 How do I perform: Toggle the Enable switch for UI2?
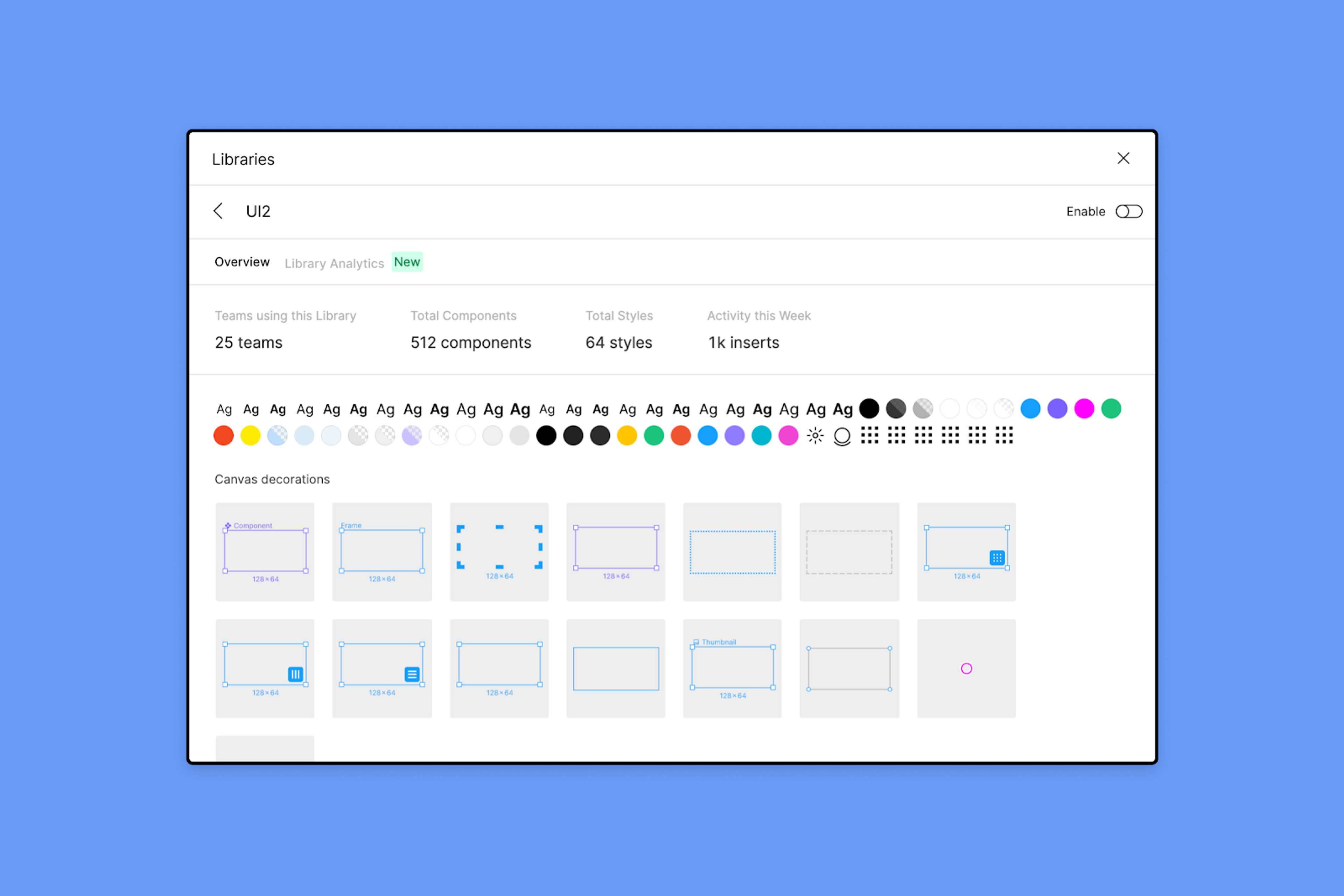point(1128,211)
